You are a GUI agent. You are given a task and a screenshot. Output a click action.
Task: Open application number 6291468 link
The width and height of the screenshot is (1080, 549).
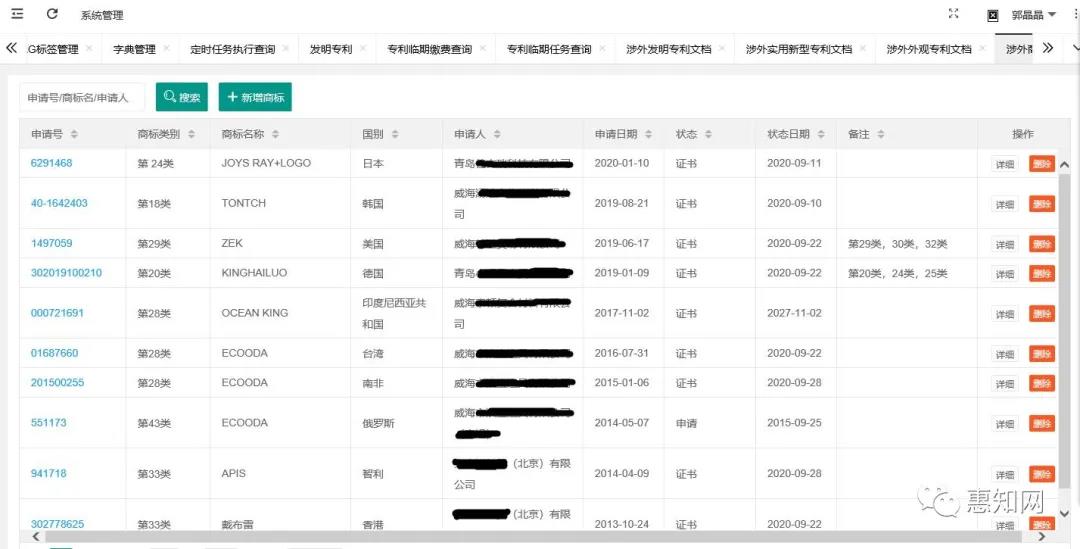[x=51, y=163]
